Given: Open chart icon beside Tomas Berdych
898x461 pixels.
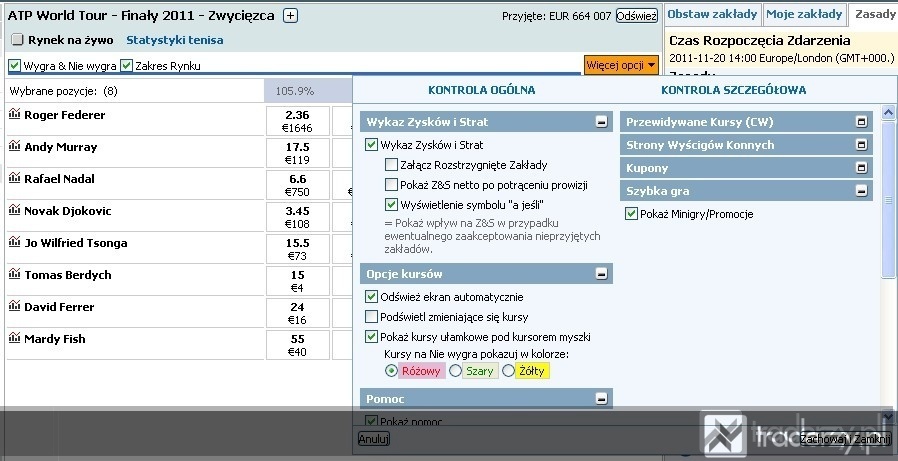Looking at the screenshot, I should 14,274.
